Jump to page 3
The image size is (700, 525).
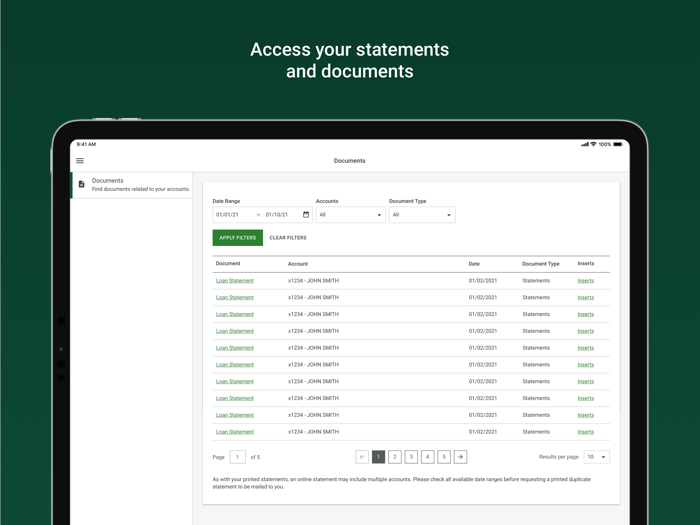(411, 457)
